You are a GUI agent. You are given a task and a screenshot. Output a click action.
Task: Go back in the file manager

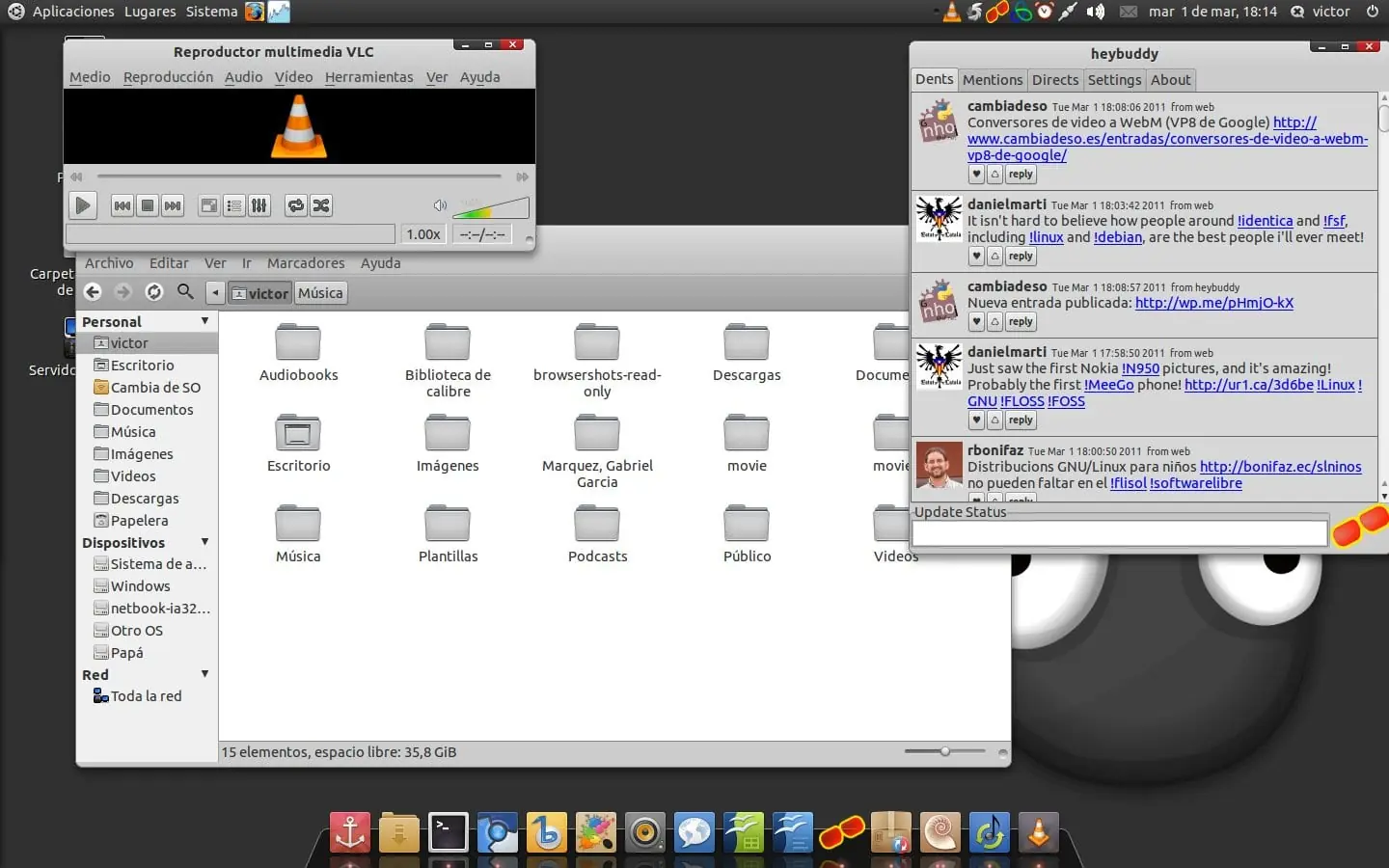(x=93, y=291)
